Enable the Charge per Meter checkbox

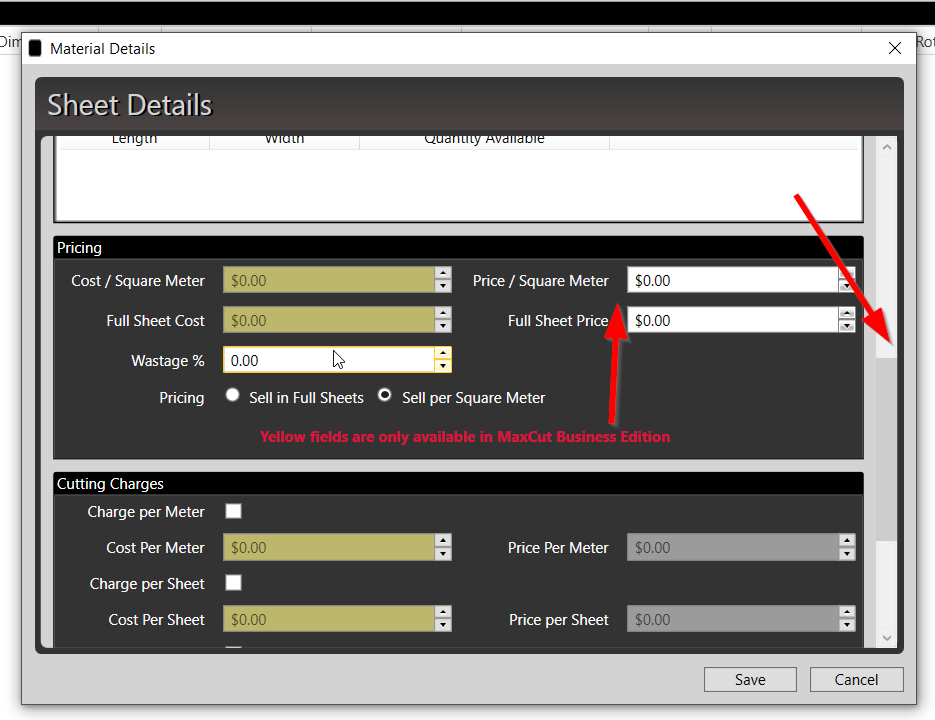point(233,512)
